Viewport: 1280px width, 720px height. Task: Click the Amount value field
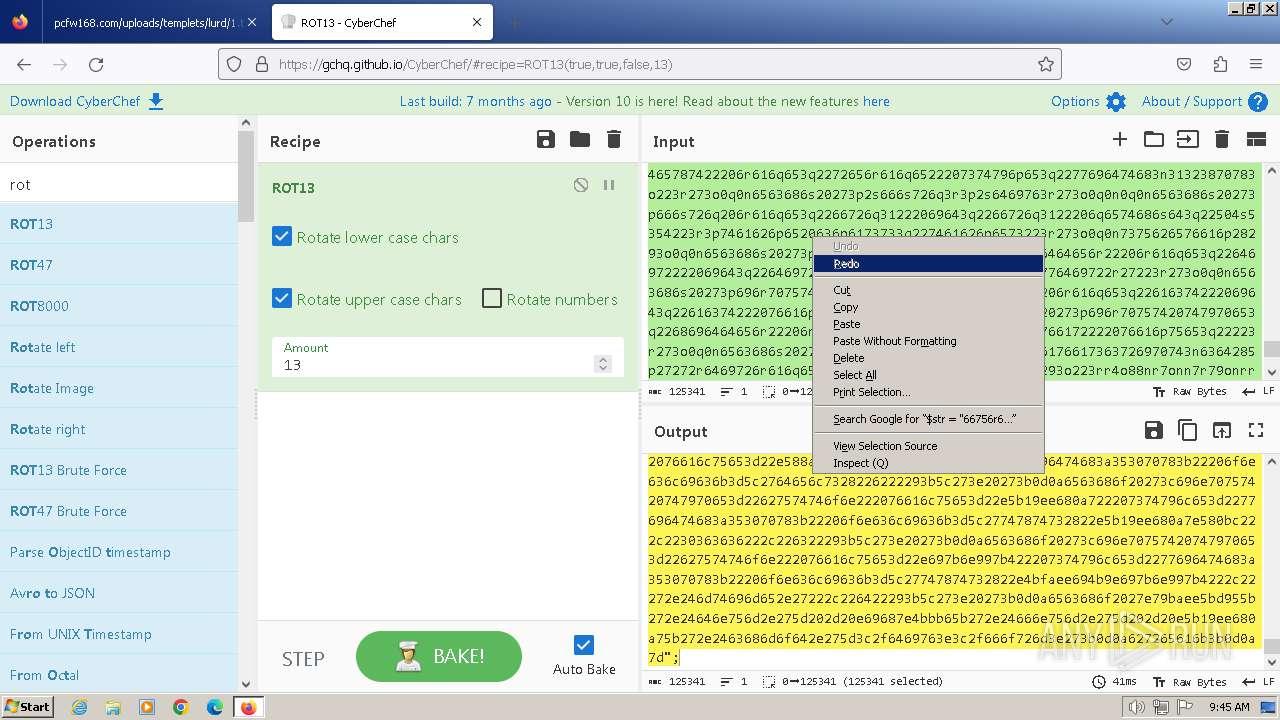point(438,365)
